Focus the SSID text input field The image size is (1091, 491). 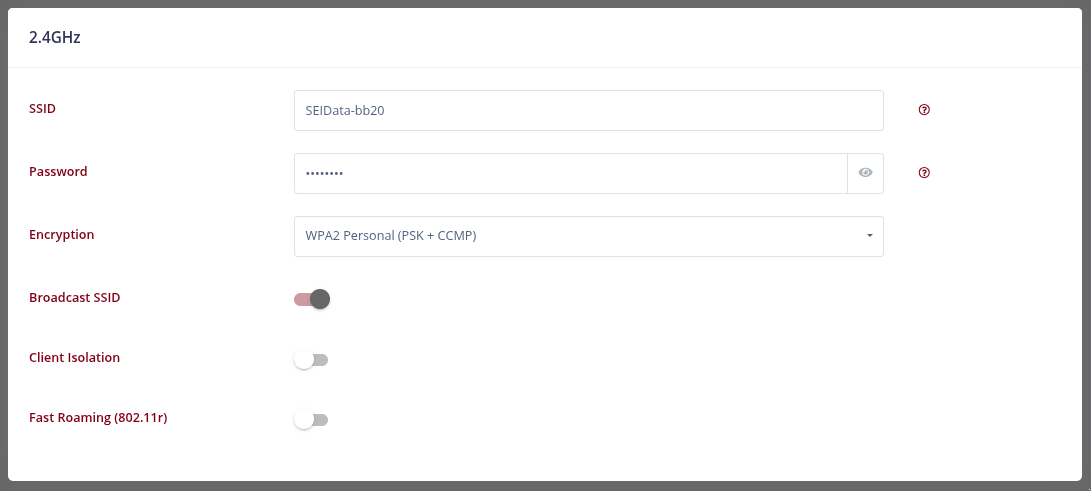point(589,110)
